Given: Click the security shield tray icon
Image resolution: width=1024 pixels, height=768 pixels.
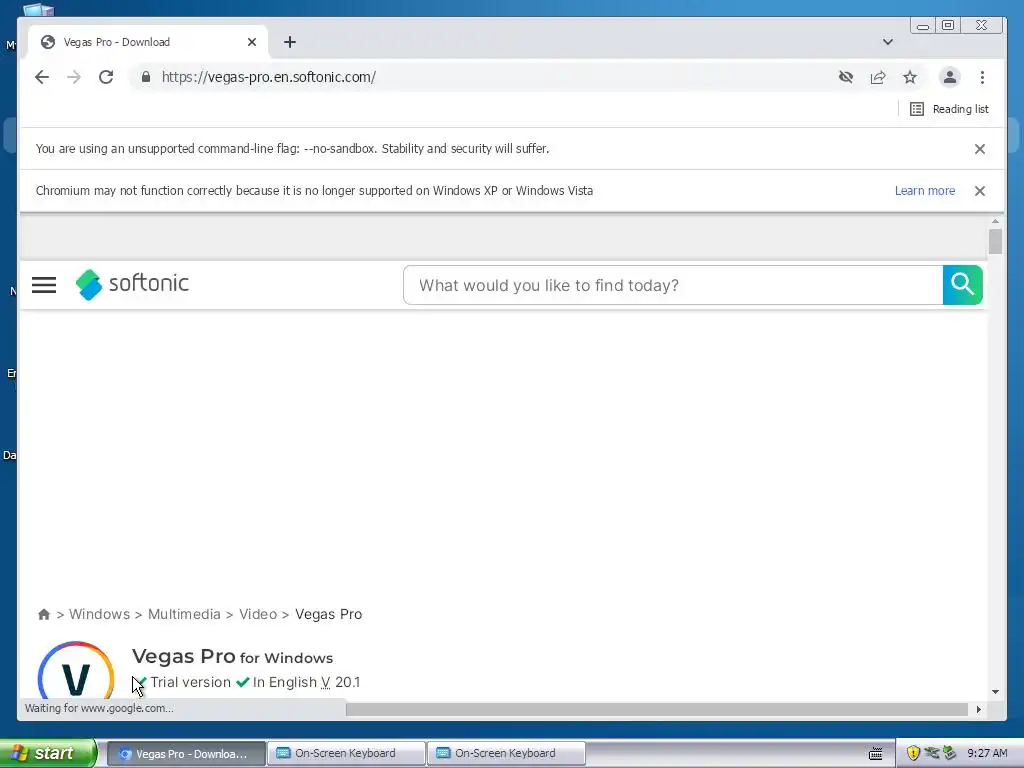Looking at the screenshot, I should pyautogui.click(x=913, y=754).
